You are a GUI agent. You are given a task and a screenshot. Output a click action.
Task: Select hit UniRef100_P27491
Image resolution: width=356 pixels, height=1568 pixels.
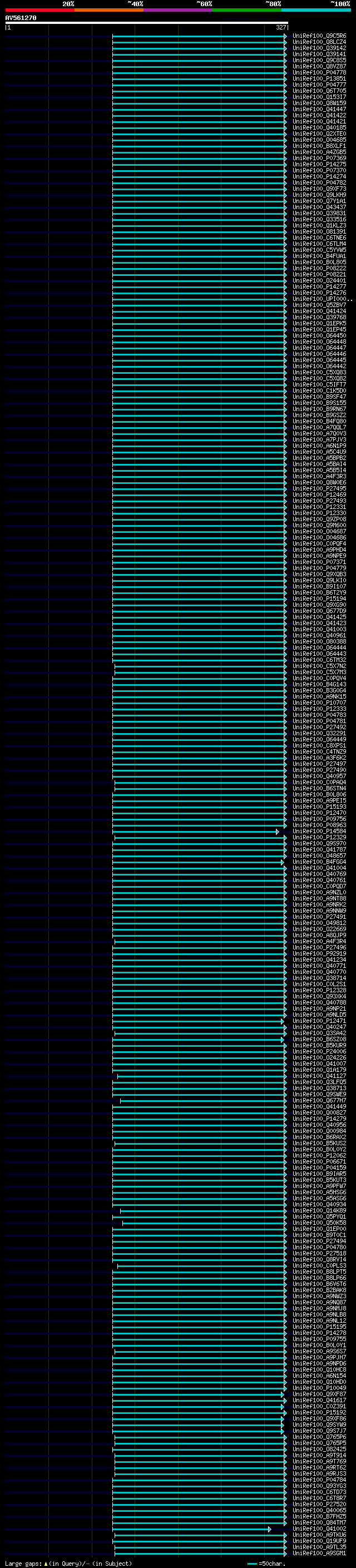click(x=319, y=917)
